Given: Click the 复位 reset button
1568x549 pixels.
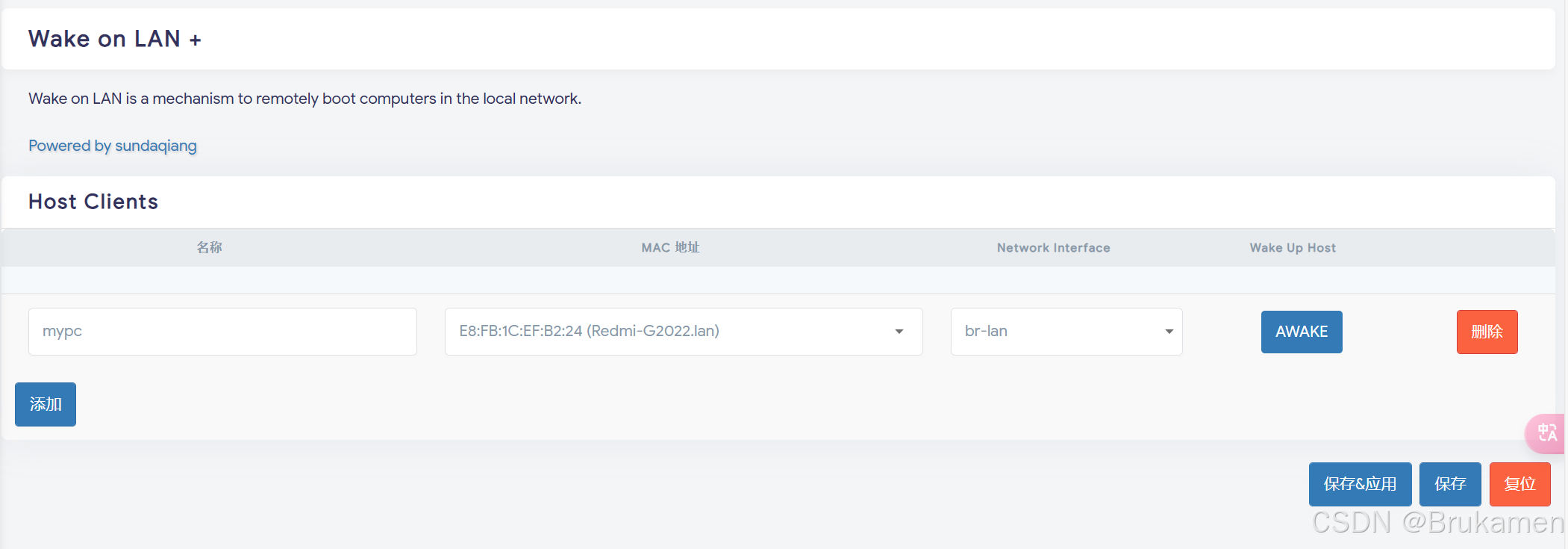Looking at the screenshot, I should (1519, 484).
